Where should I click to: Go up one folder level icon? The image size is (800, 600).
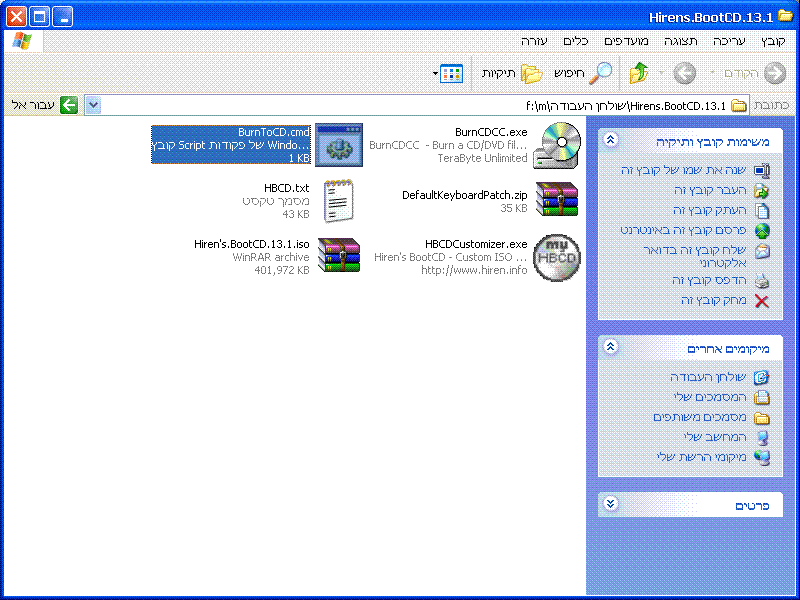639,73
